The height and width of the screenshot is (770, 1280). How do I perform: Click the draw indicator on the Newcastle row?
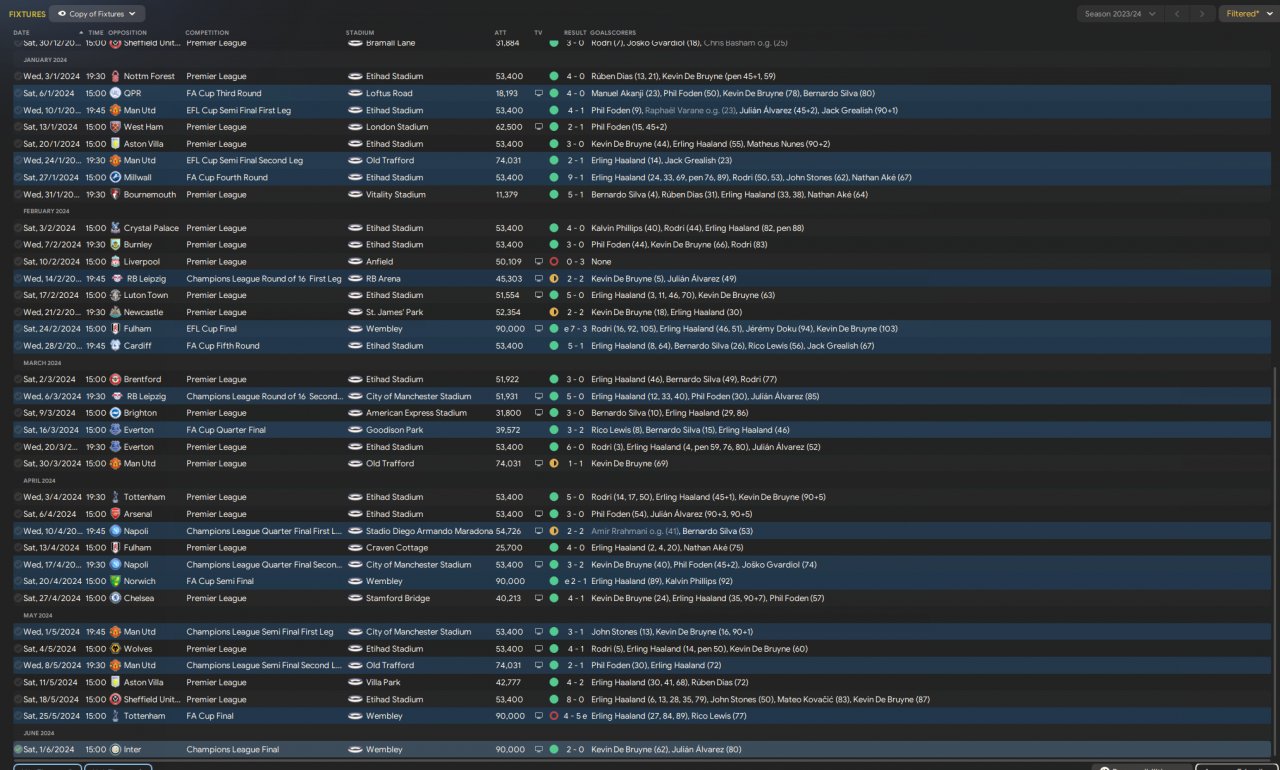554,312
